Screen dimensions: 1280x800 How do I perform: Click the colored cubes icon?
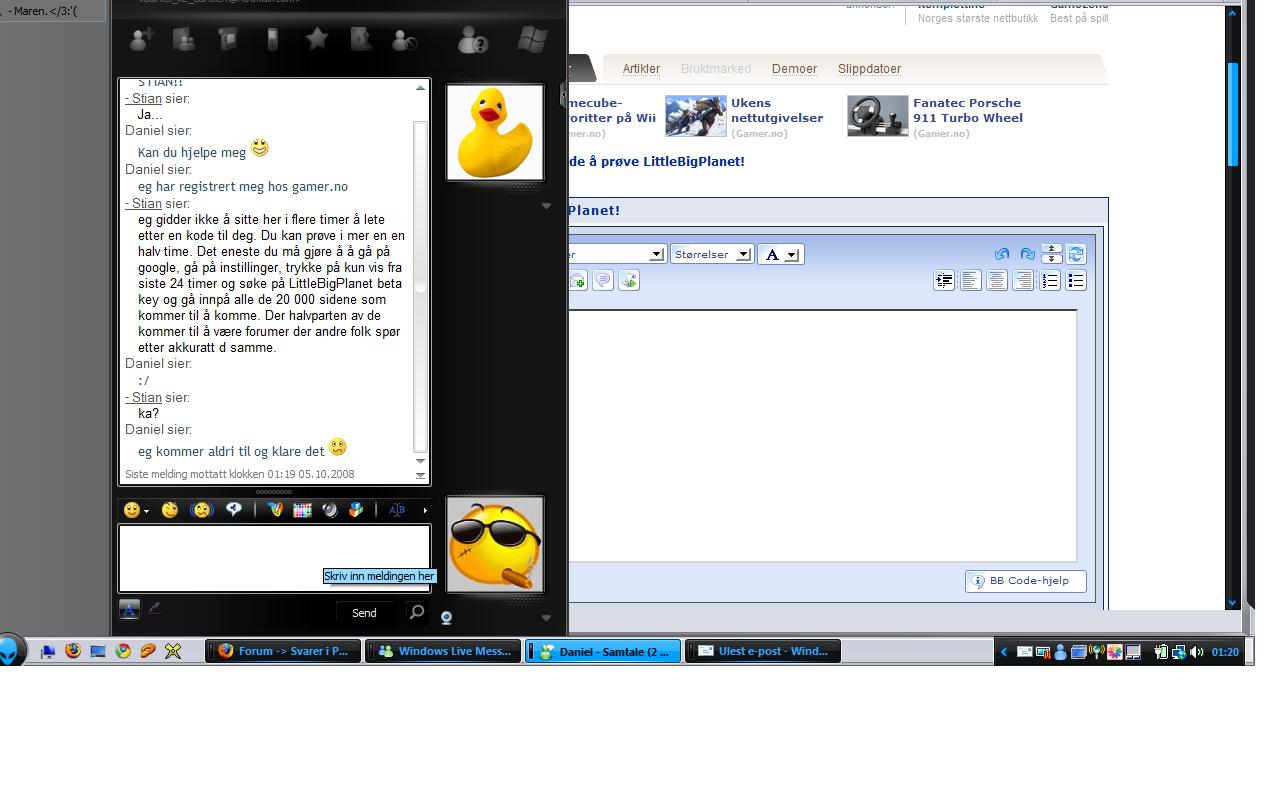[x=355, y=510]
